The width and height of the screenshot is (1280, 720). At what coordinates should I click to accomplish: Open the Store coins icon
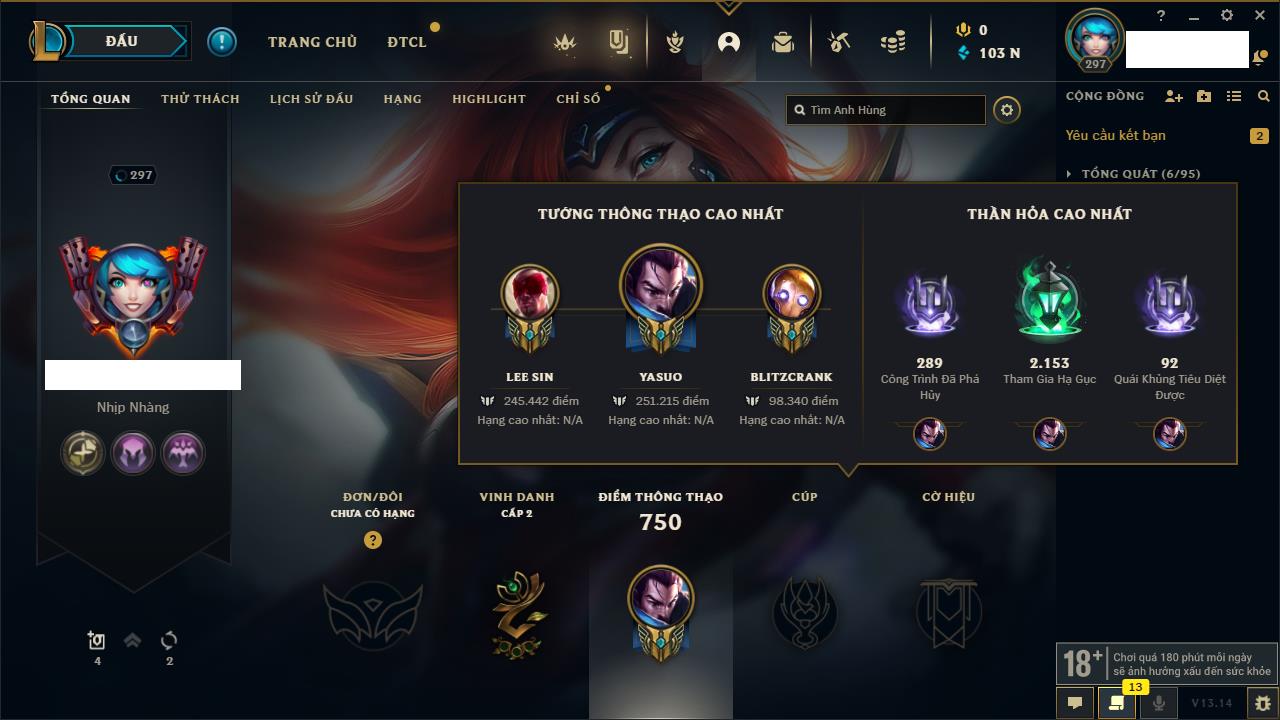point(893,42)
